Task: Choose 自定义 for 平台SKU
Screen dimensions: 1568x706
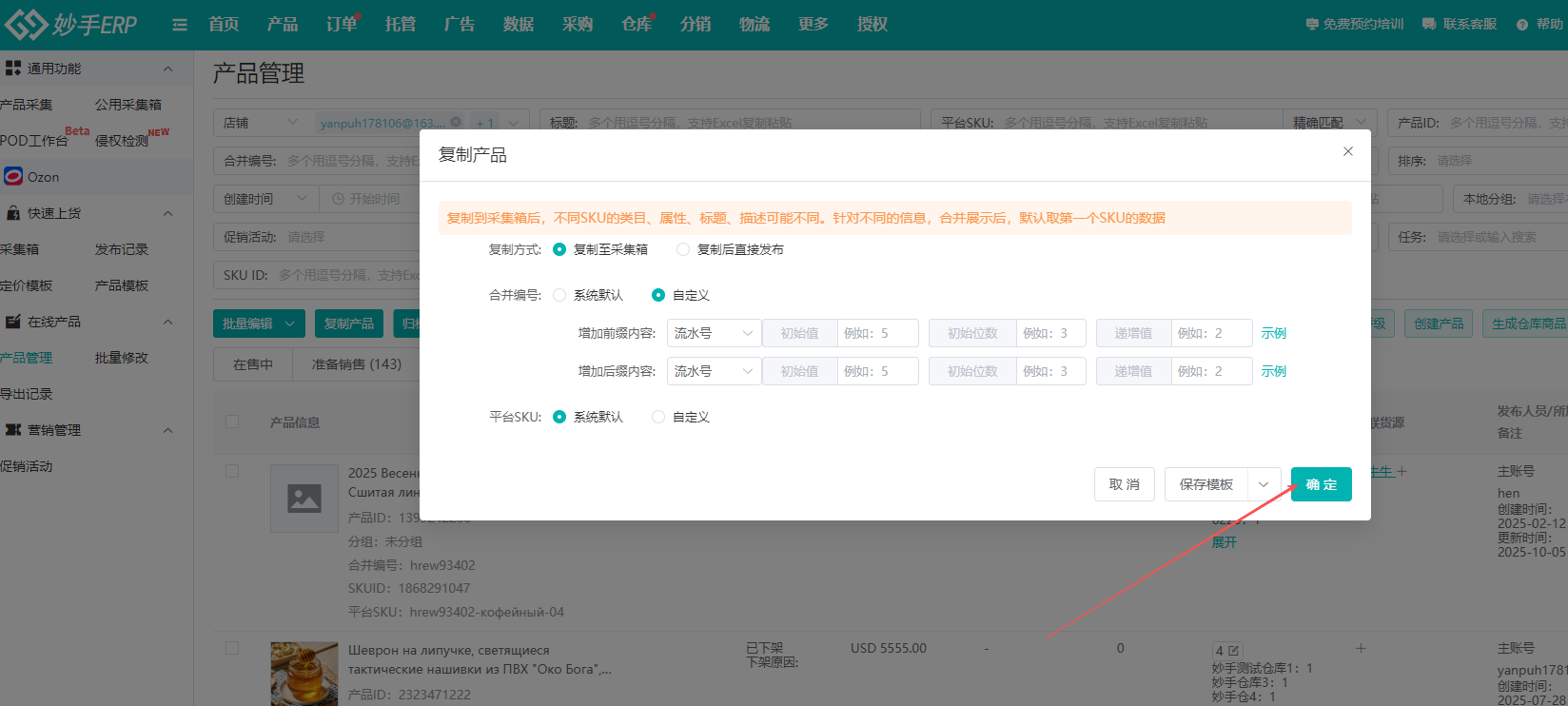Action: pyautogui.click(x=658, y=417)
